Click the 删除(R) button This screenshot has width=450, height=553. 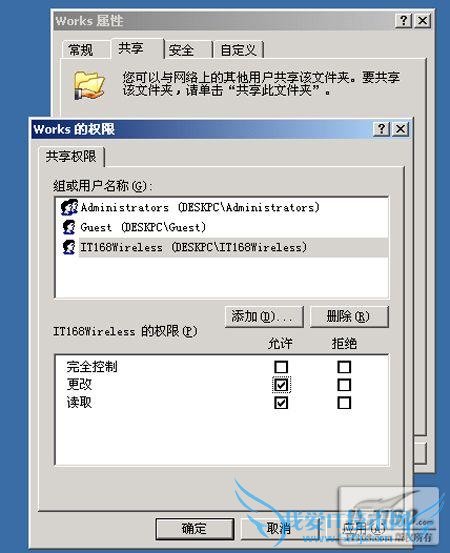349,316
